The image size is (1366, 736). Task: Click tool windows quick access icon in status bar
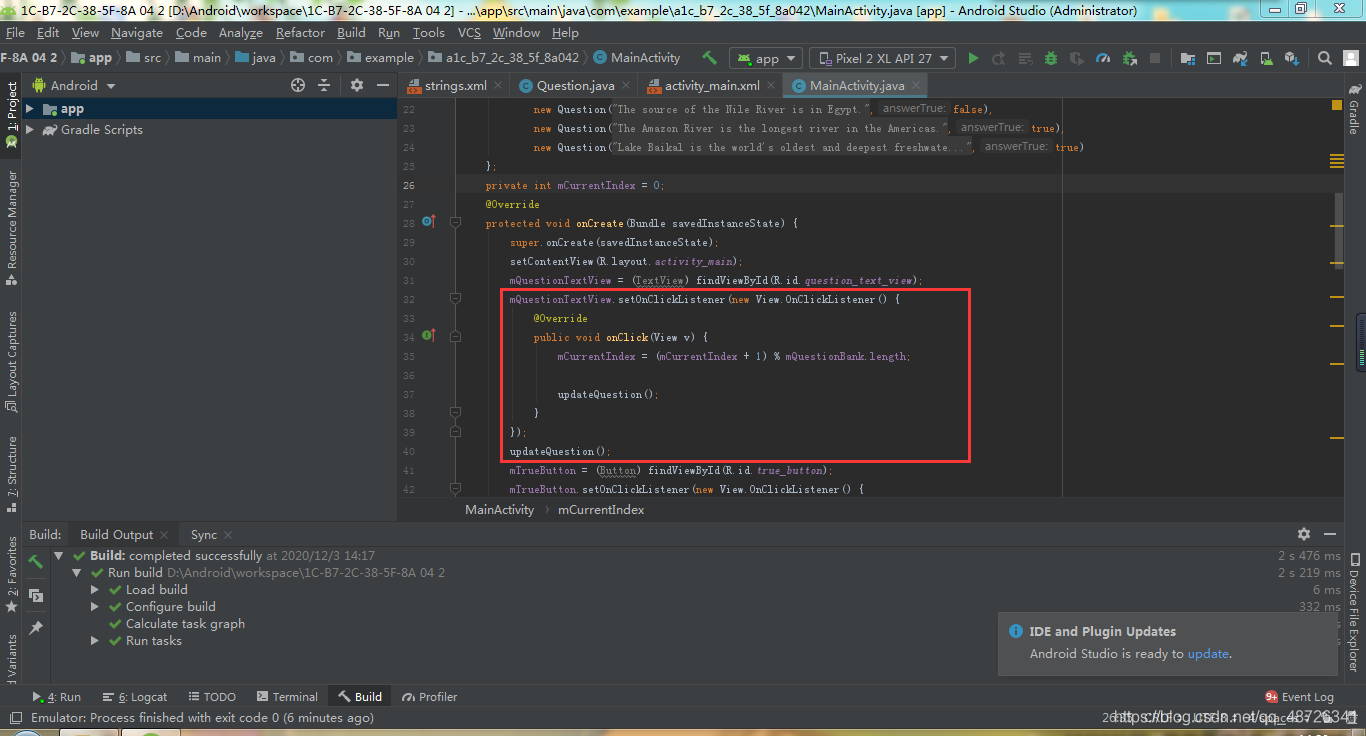coord(14,717)
